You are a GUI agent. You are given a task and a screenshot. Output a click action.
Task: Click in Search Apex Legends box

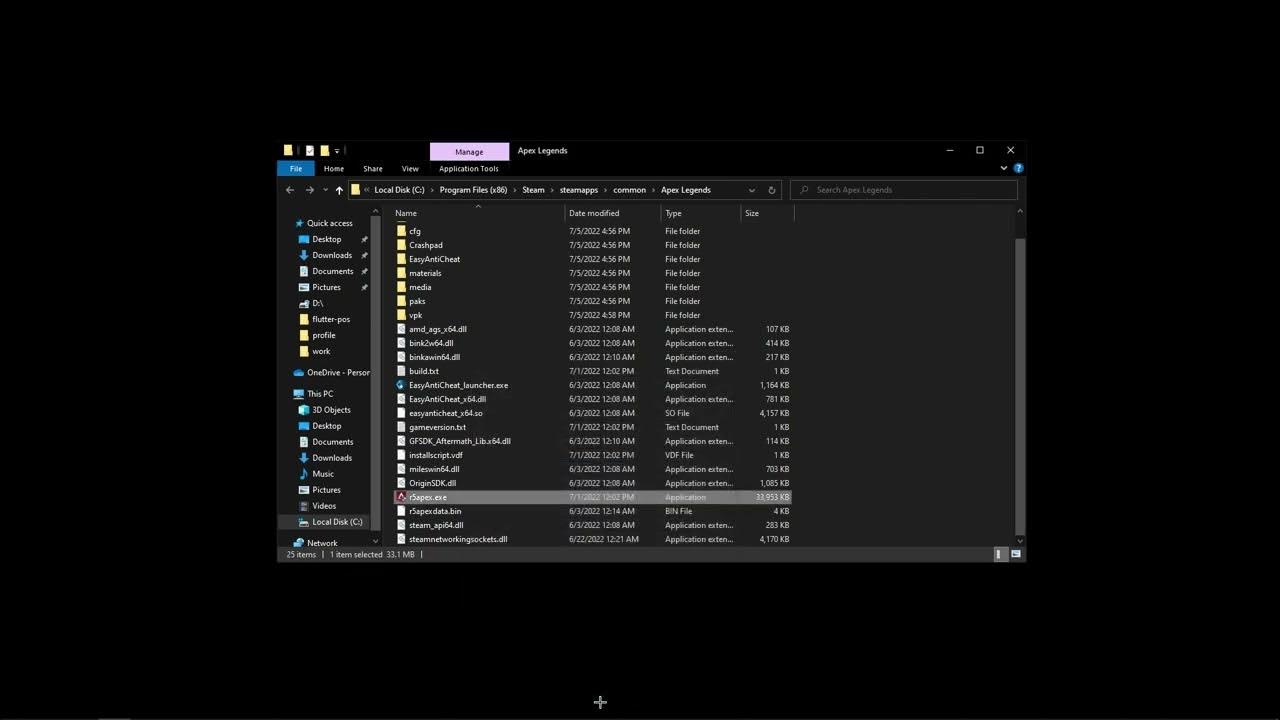[x=904, y=190]
